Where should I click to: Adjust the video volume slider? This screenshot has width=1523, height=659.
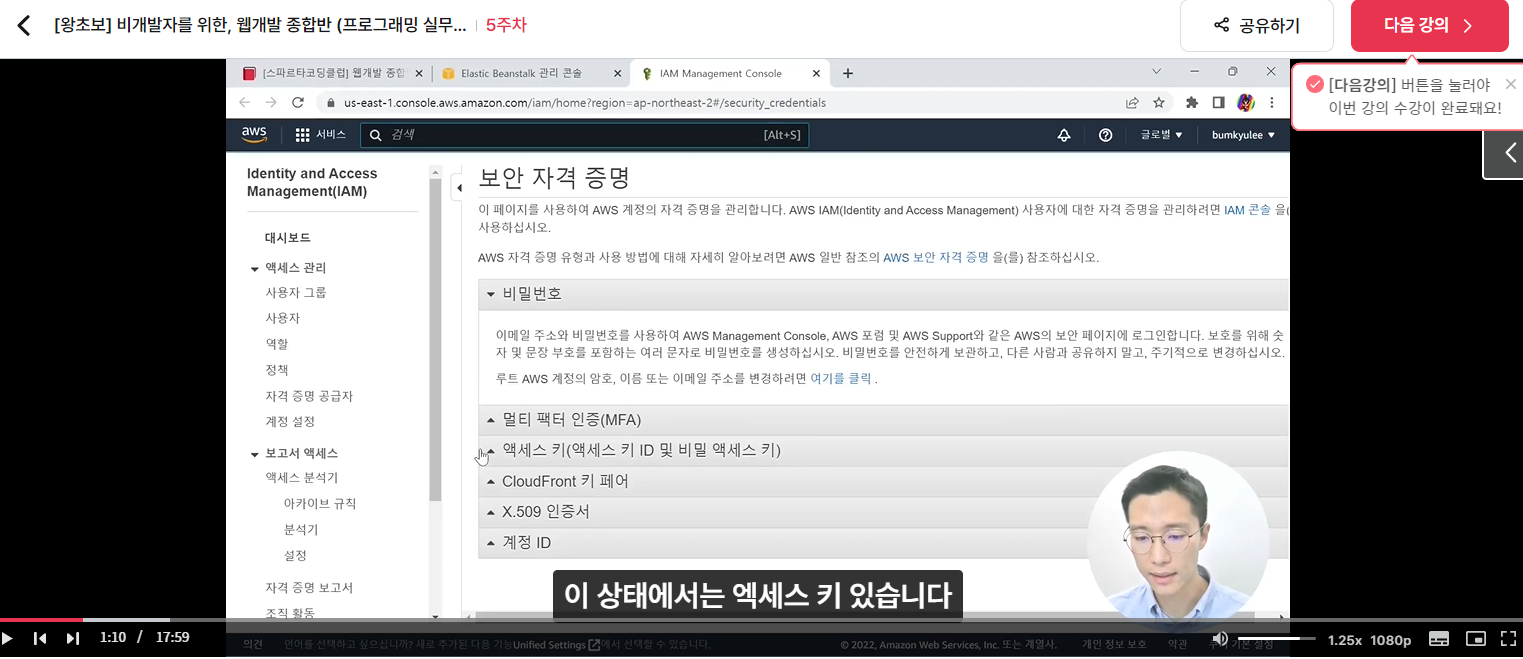pyautogui.click(x=1276, y=638)
